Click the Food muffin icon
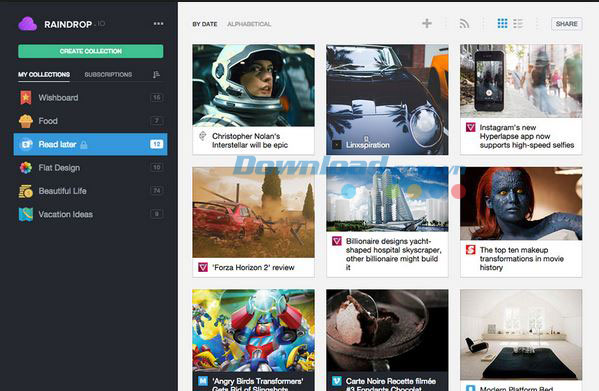The height and width of the screenshot is (391, 599). [26, 121]
